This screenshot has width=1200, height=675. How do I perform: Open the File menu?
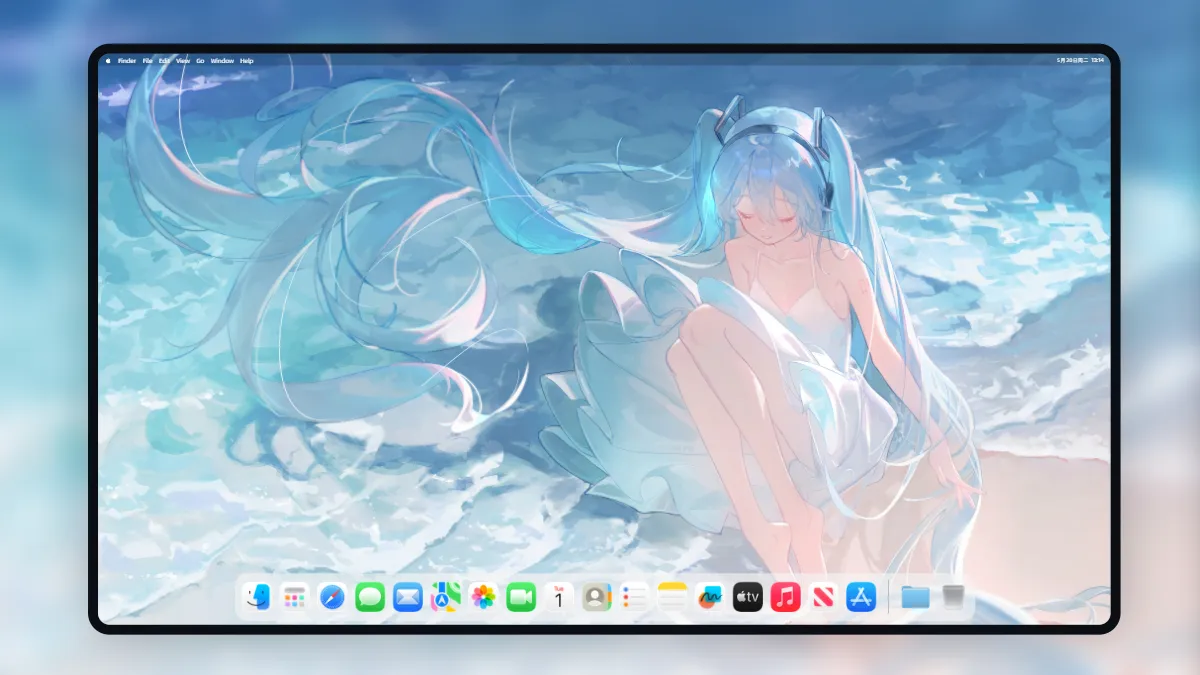(x=148, y=61)
